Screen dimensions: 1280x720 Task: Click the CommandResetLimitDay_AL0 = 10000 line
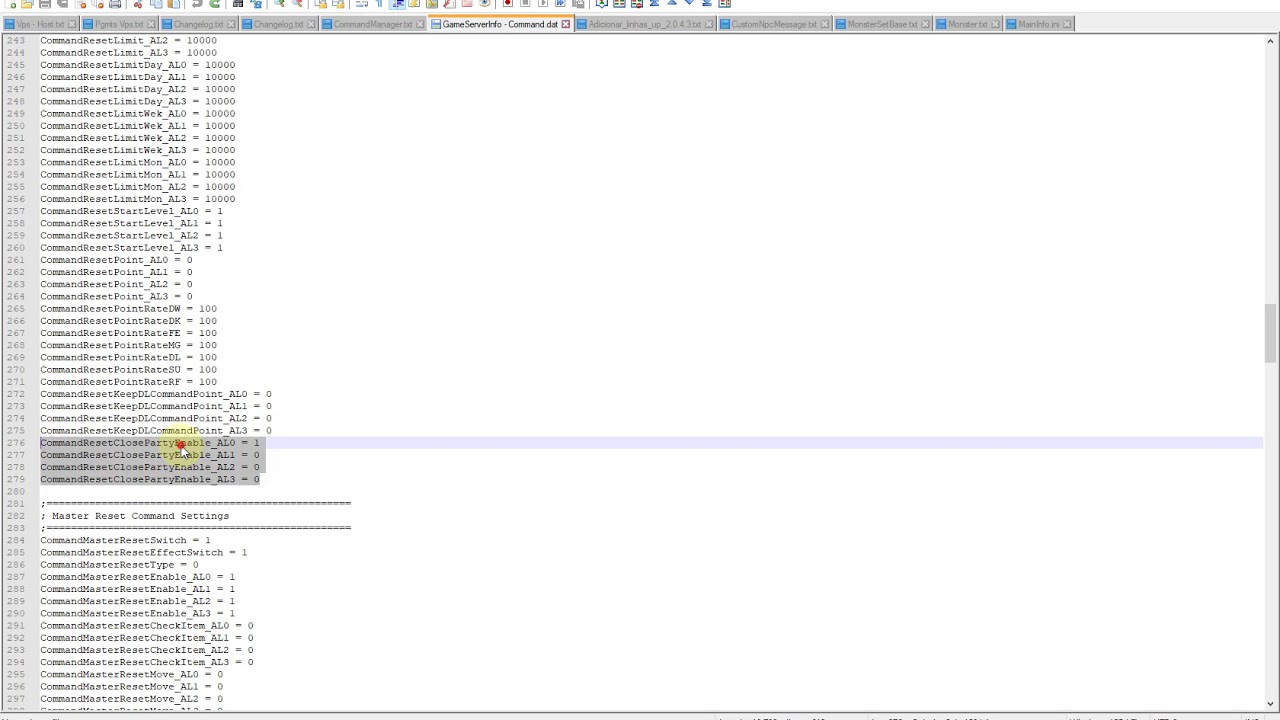[x=137, y=65]
